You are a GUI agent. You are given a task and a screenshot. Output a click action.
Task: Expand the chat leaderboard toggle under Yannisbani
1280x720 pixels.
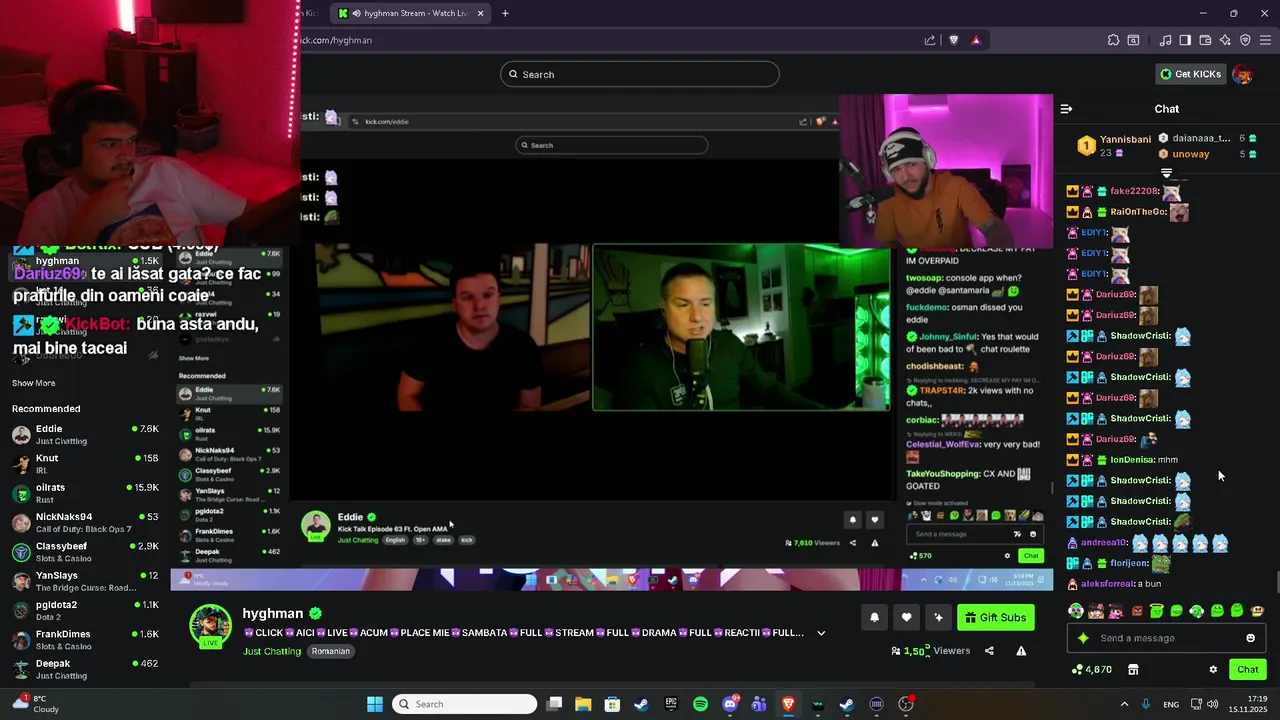tap(1166, 173)
